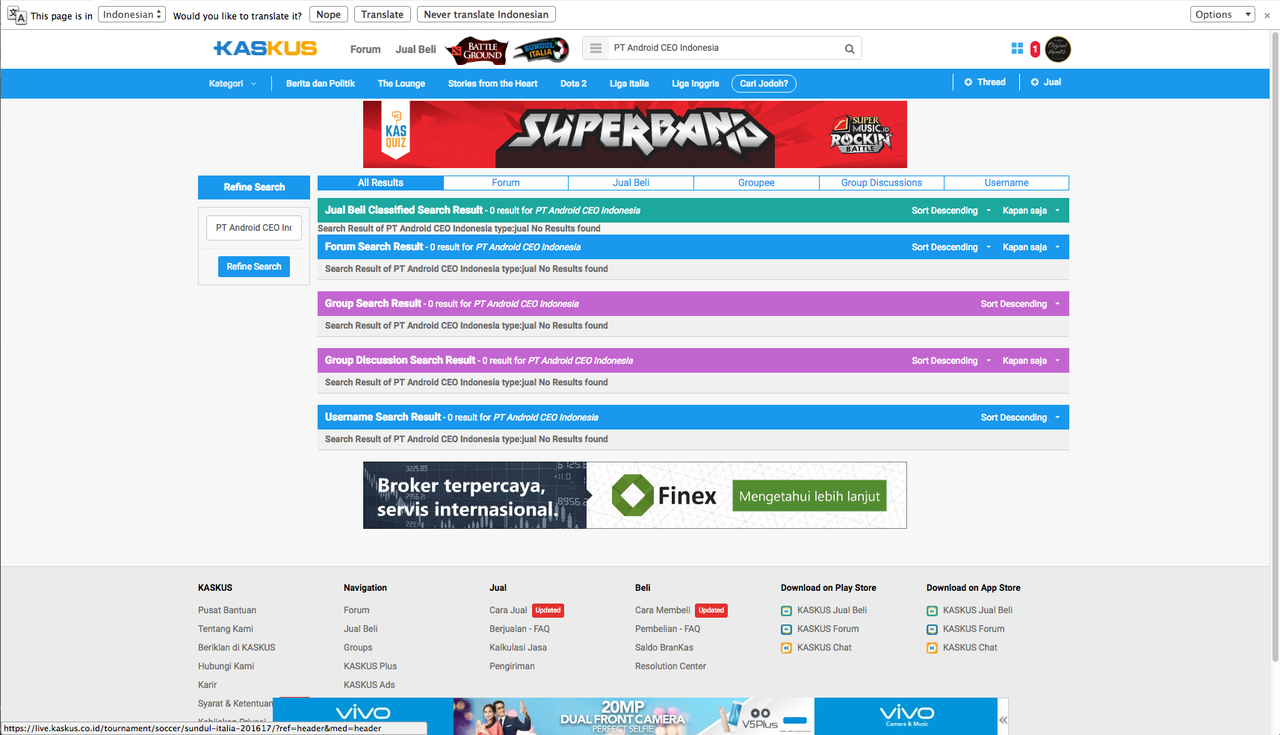
Task: Open Kapan saja in Jual Beli results
Action: coord(1031,211)
